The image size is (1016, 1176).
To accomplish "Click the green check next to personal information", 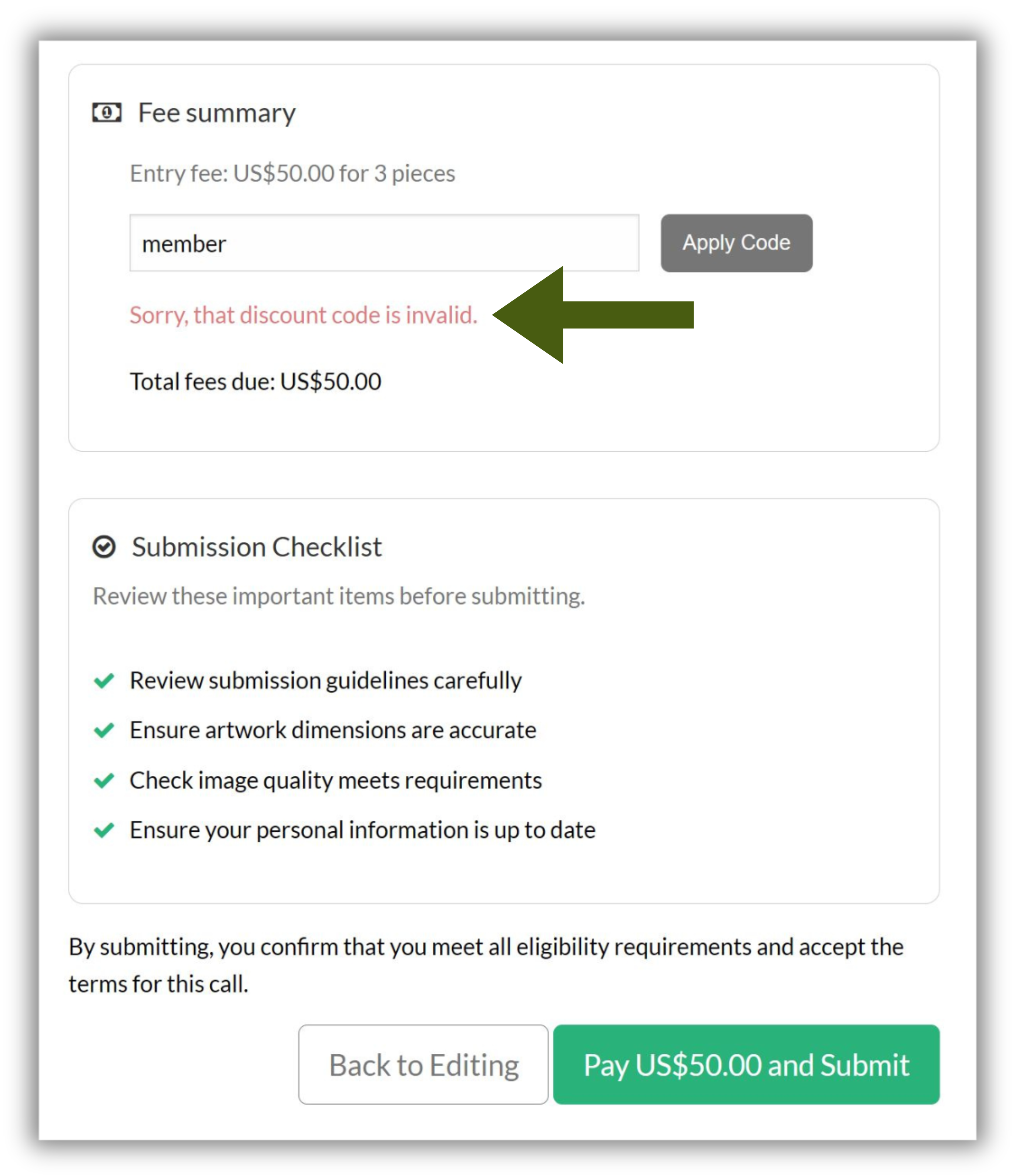I will [104, 830].
